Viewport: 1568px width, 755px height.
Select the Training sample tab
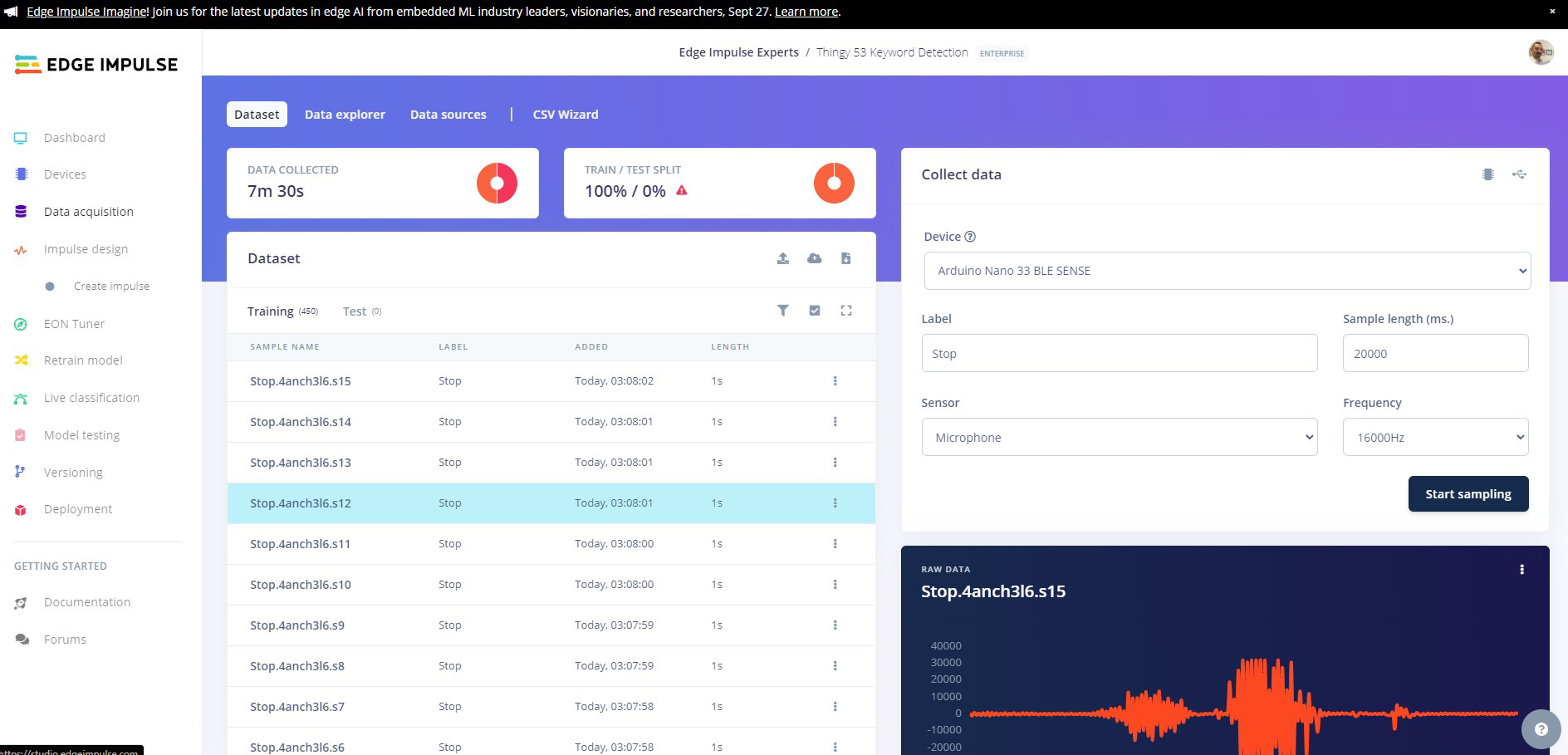point(282,311)
